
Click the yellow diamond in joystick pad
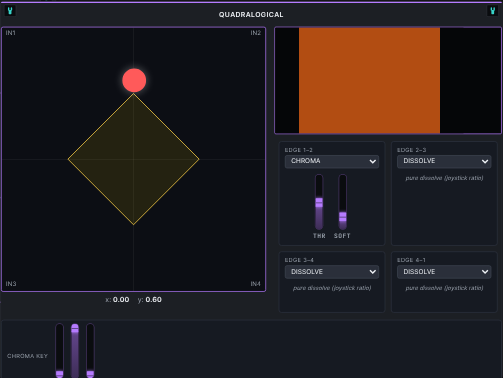click(134, 159)
